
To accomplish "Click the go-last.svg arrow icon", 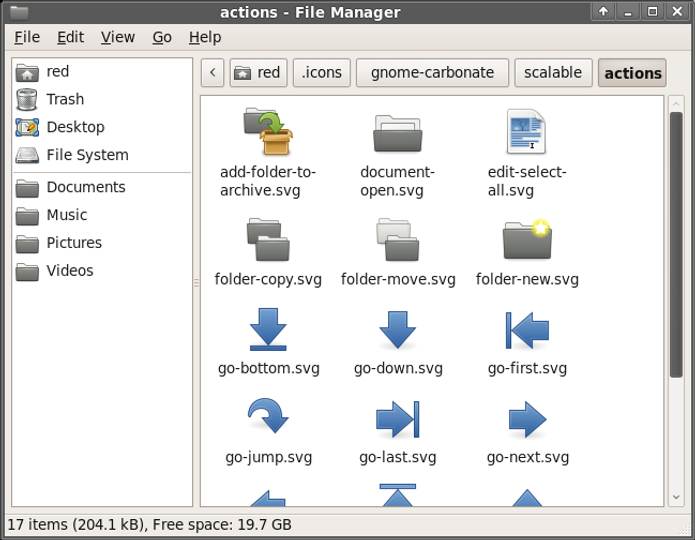I will coord(398,419).
